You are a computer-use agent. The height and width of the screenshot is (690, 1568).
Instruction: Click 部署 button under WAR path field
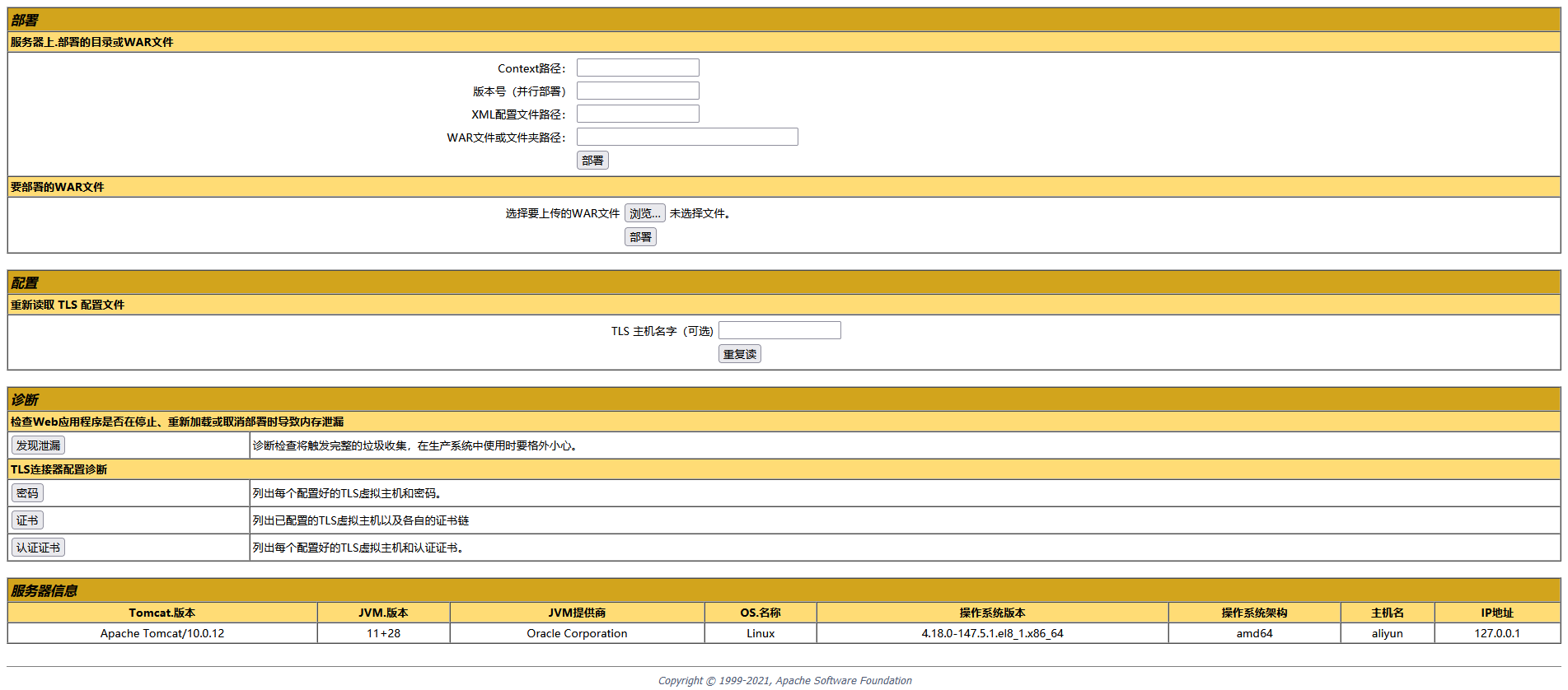pos(592,161)
